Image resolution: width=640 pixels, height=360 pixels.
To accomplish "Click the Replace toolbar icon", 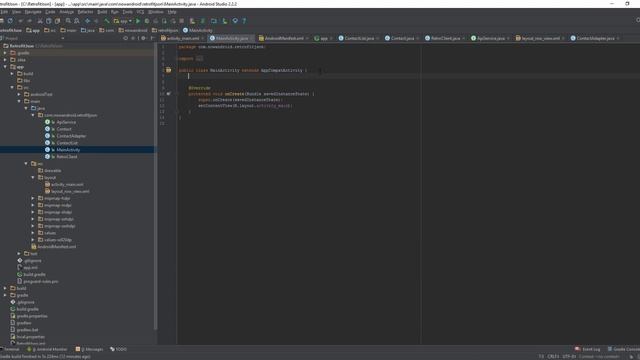I will 77,21.
